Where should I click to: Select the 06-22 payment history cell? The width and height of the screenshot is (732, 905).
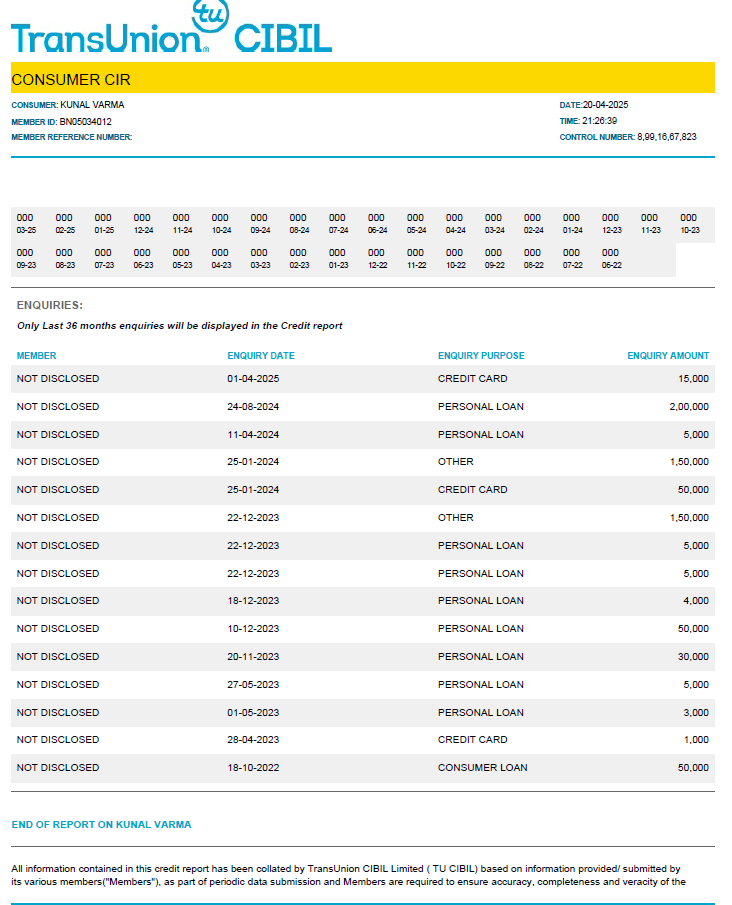pos(611,259)
